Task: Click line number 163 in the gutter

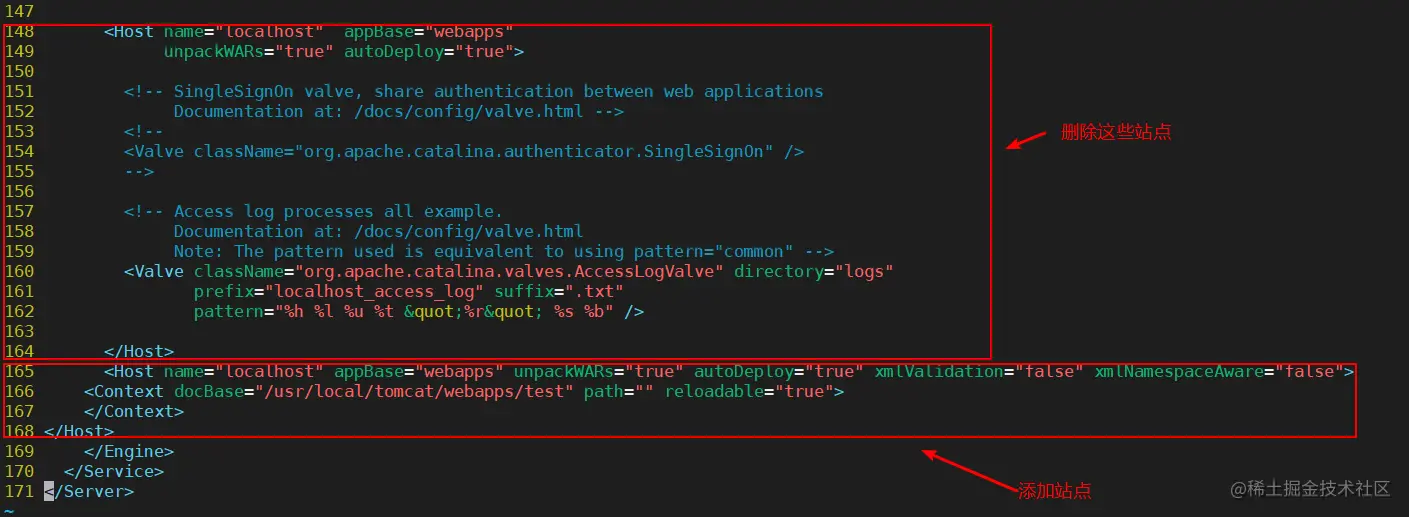Action: (19, 331)
